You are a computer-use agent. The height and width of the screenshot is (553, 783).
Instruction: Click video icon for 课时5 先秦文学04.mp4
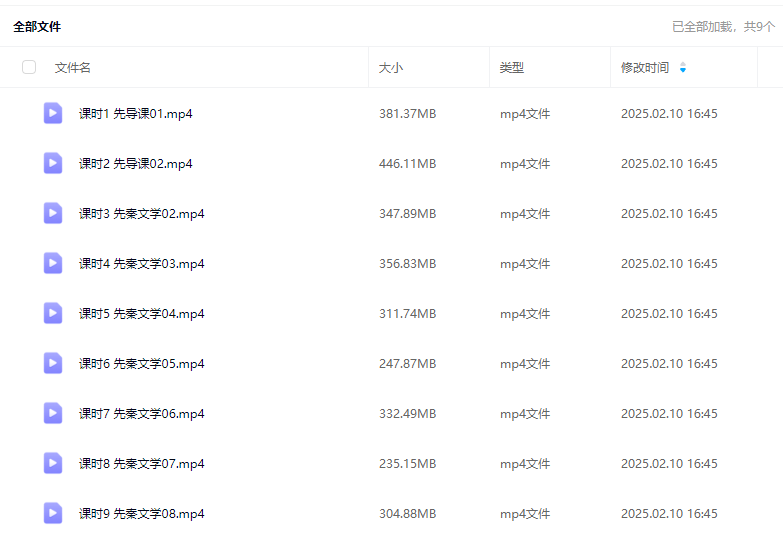(53, 313)
